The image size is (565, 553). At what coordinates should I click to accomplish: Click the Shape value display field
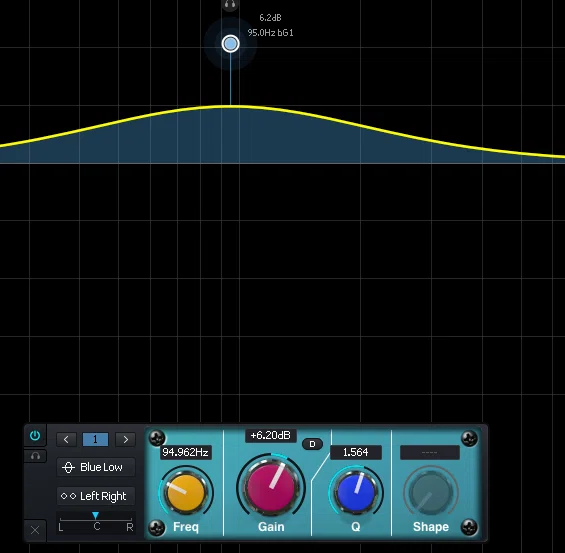tap(430, 452)
